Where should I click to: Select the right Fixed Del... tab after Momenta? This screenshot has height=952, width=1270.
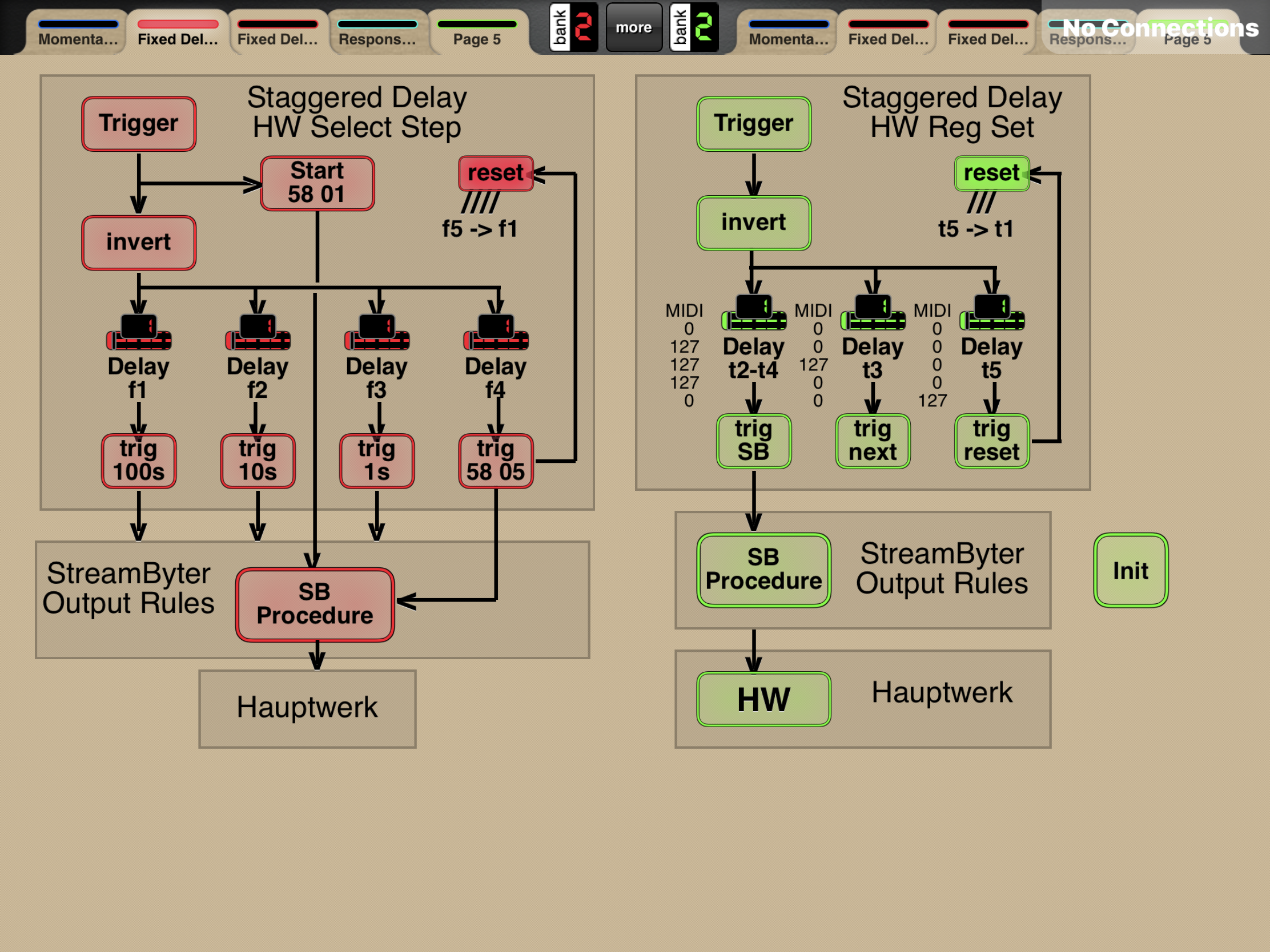coord(888,33)
